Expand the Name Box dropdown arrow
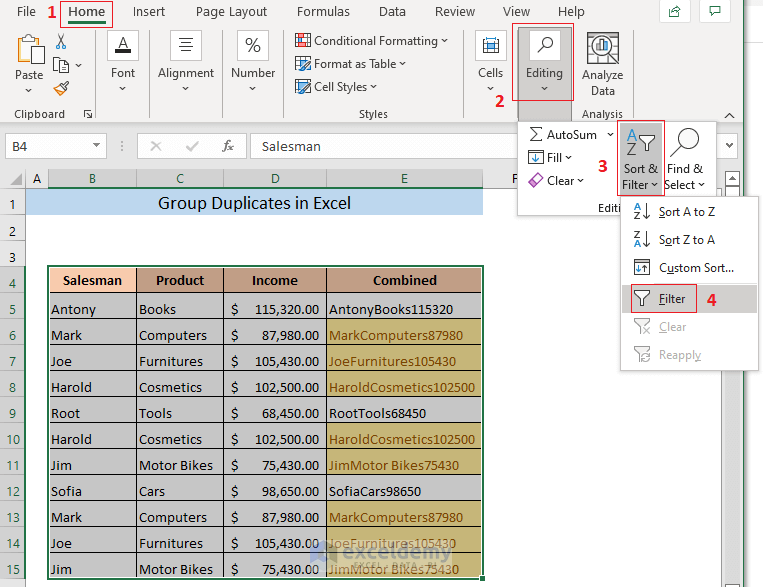The width and height of the screenshot is (763, 587). [x=96, y=146]
